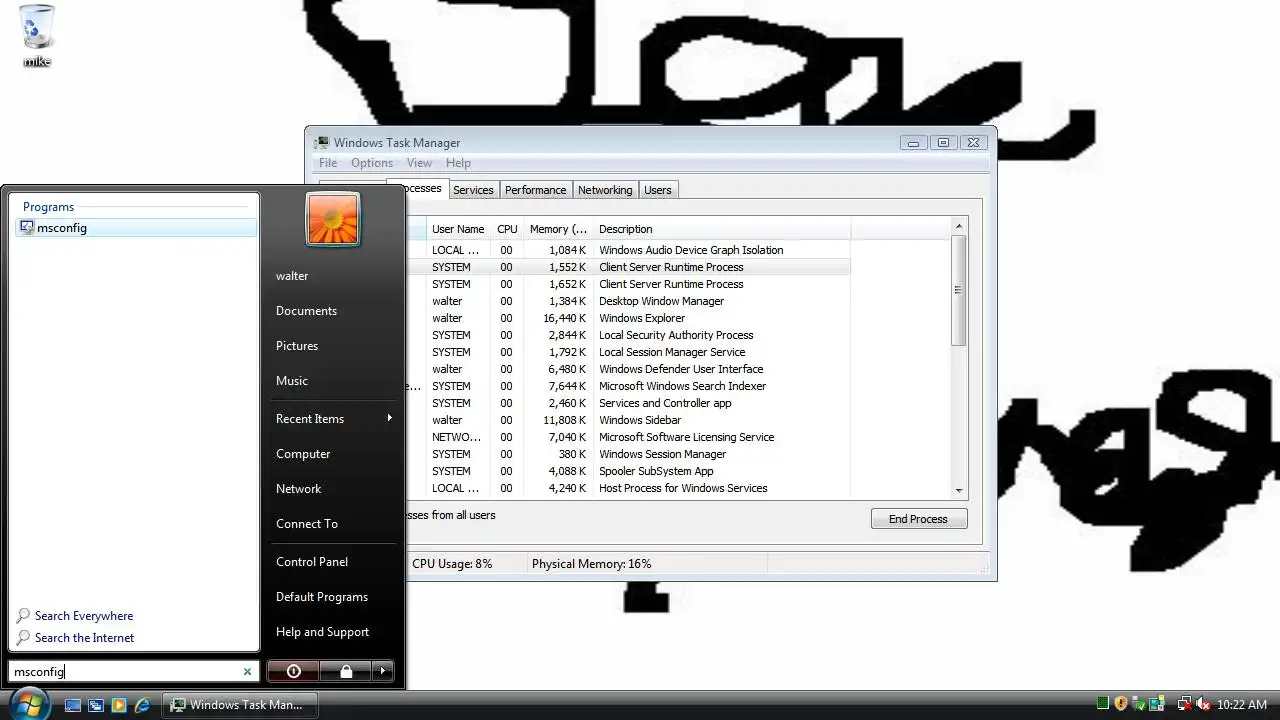Launch Internet Explorer from quick launch

142,705
